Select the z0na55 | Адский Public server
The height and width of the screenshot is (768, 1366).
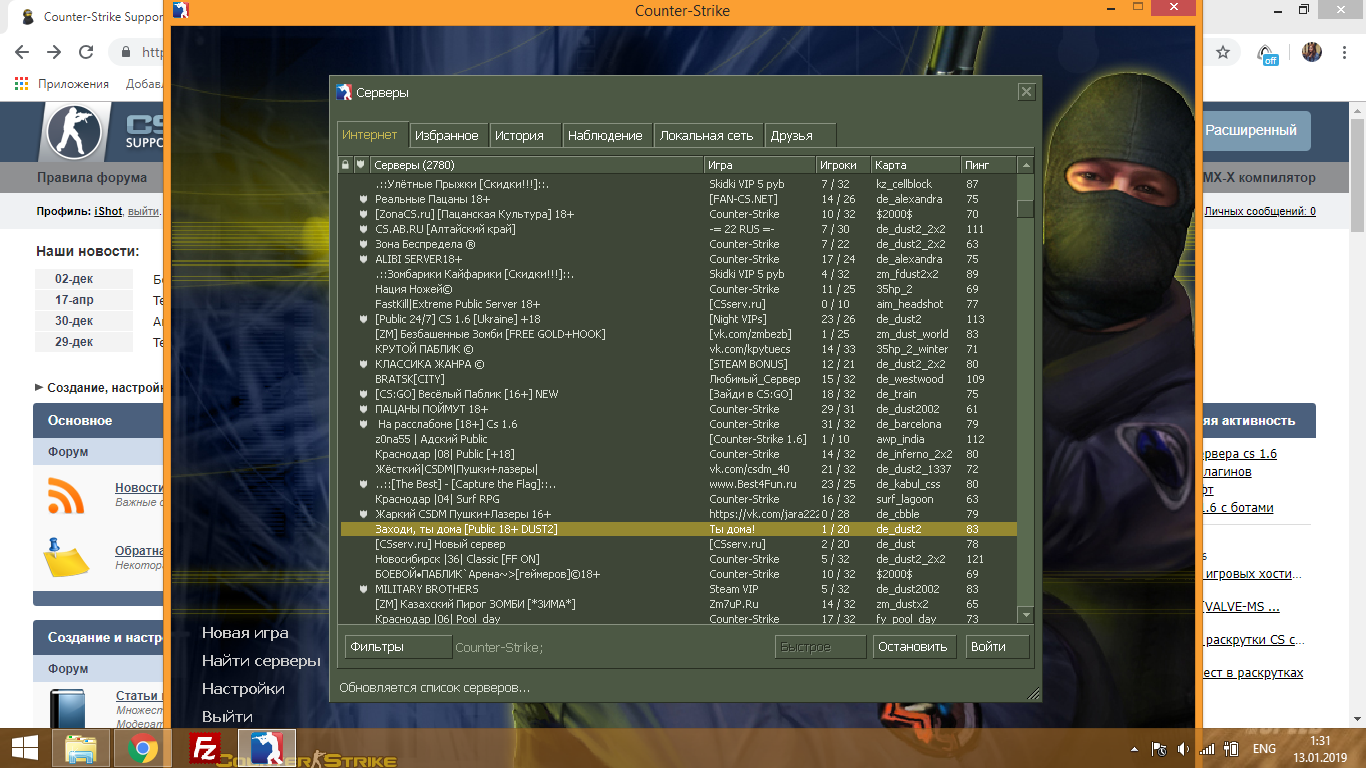(x=679, y=439)
